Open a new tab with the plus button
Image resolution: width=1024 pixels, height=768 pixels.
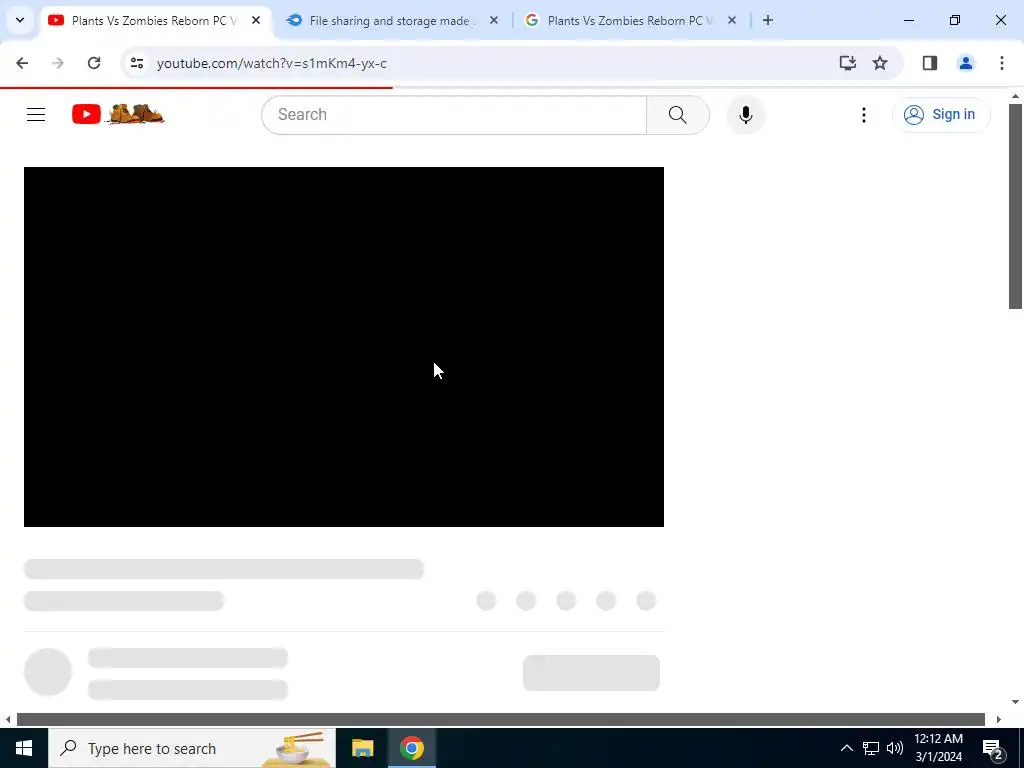[x=767, y=20]
